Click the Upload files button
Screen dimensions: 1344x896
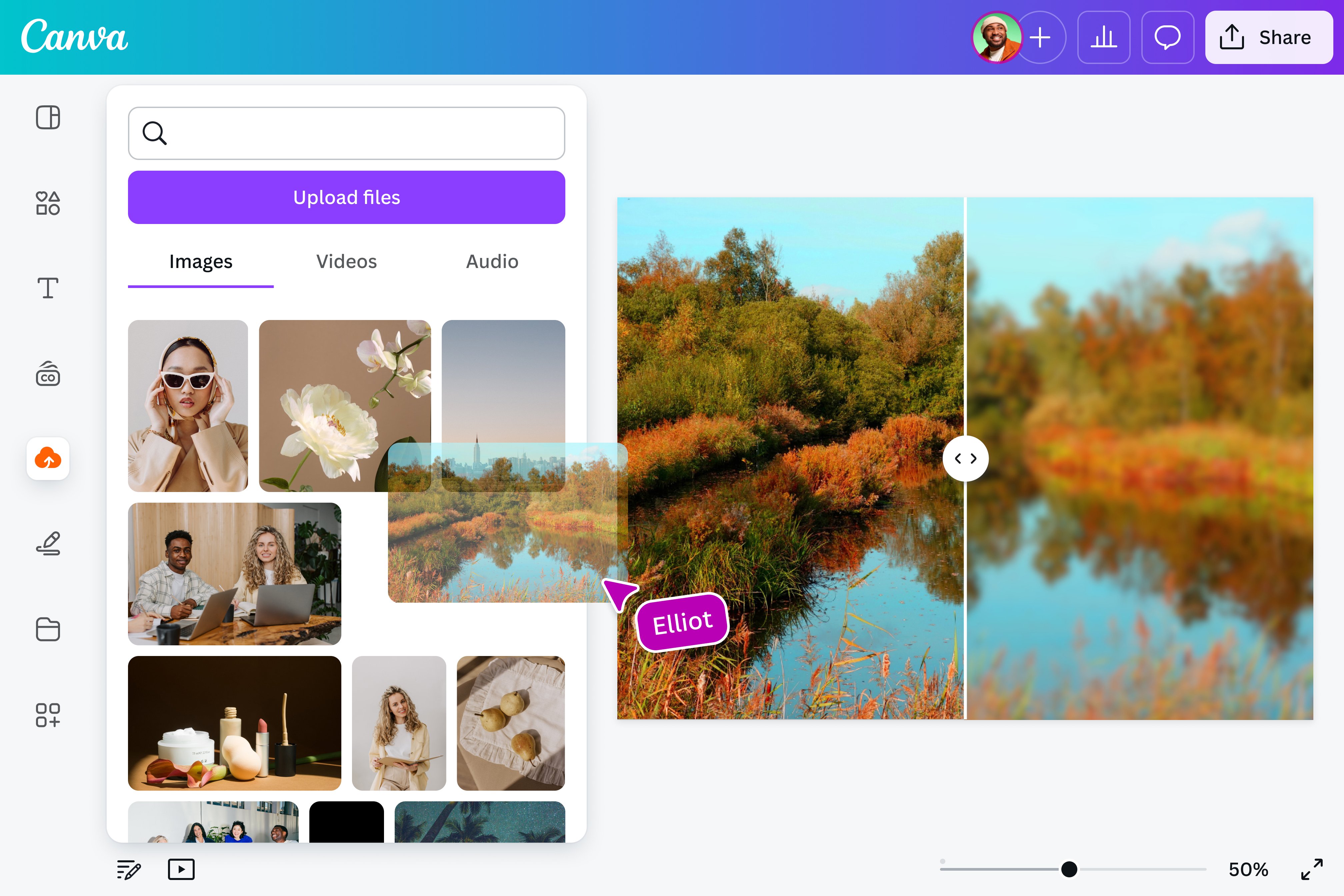point(346,197)
